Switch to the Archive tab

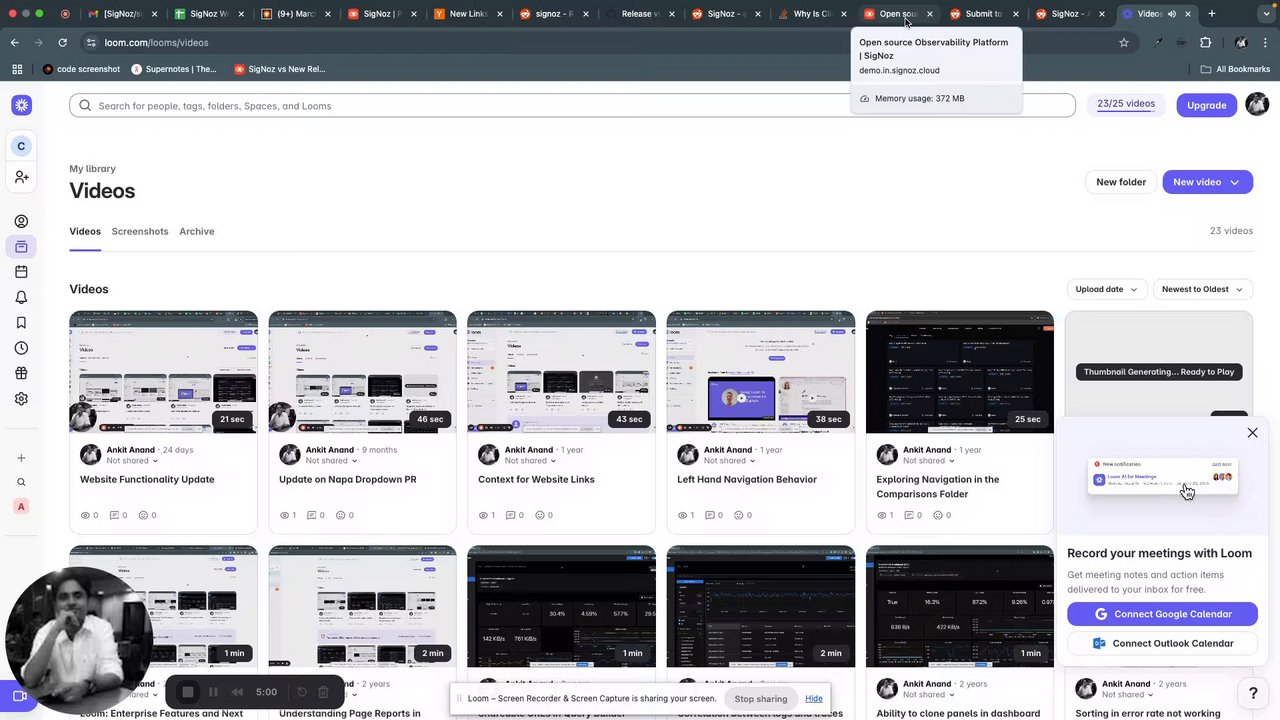[x=197, y=231]
